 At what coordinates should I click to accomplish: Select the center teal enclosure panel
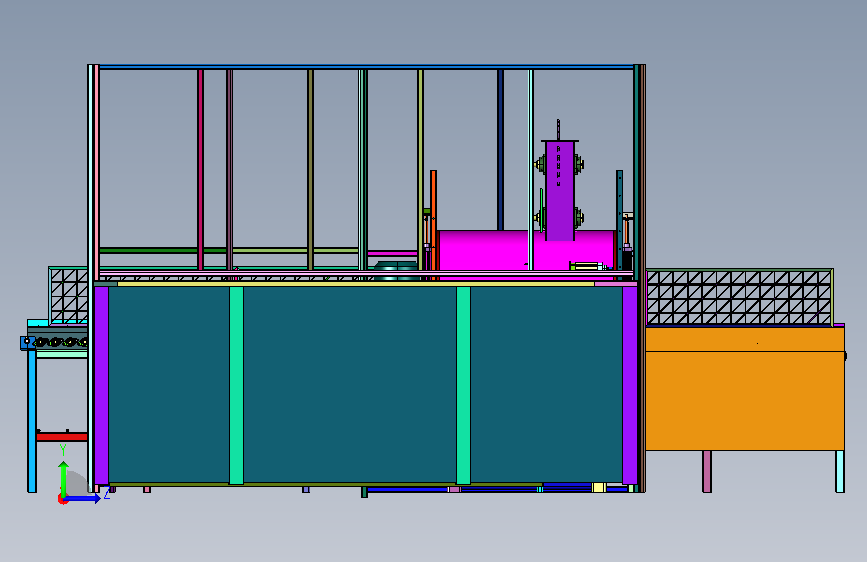click(x=349, y=385)
